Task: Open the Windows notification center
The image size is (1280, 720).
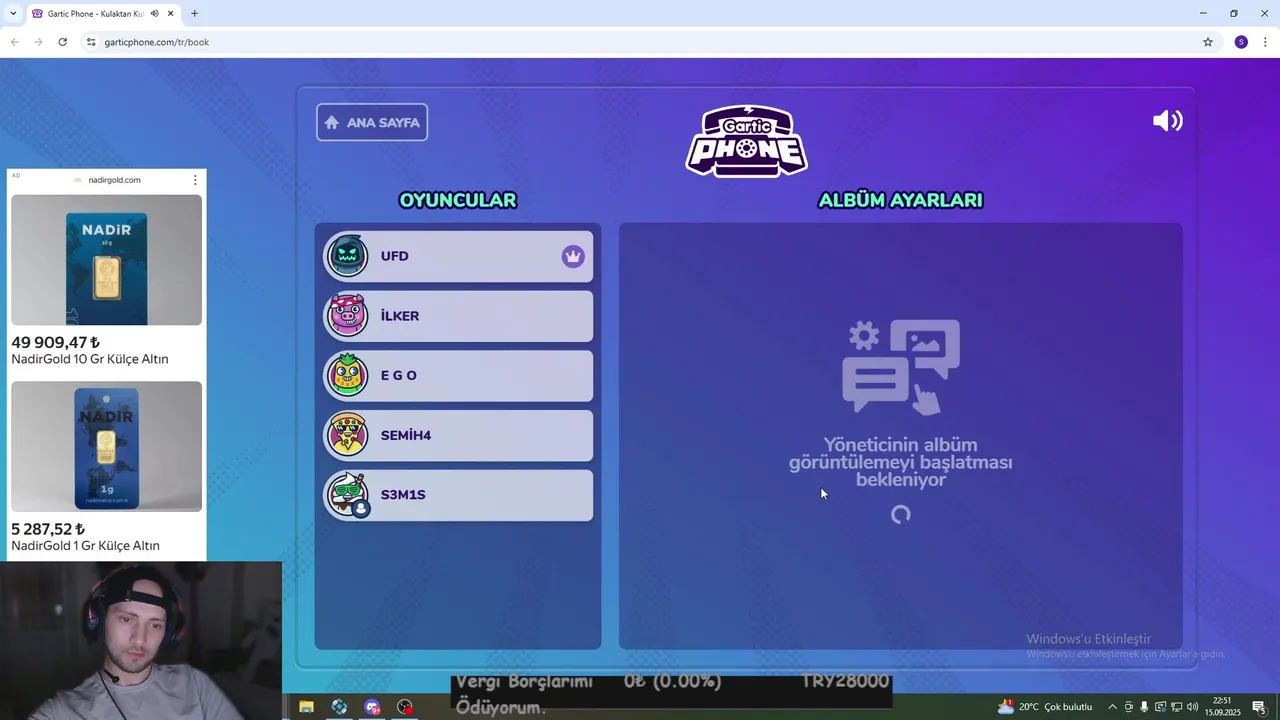Action: (x=1260, y=707)
